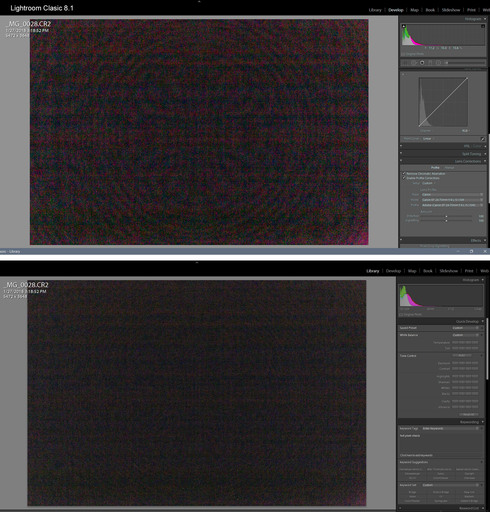Image resolution: width=490 pixels, height=512 pixels.
Task: Open Map module in top window
Action: 414,10
